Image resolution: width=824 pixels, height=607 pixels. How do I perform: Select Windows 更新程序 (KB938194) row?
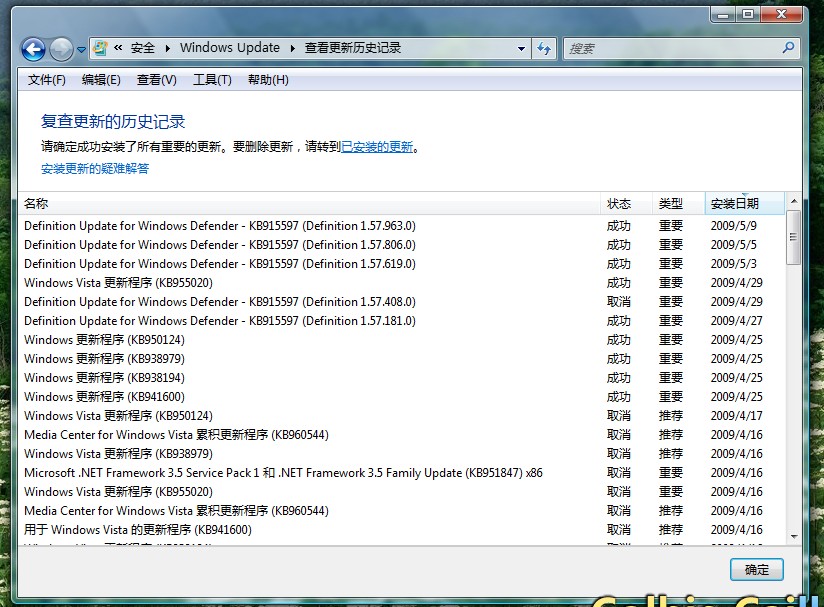(402, 378)
